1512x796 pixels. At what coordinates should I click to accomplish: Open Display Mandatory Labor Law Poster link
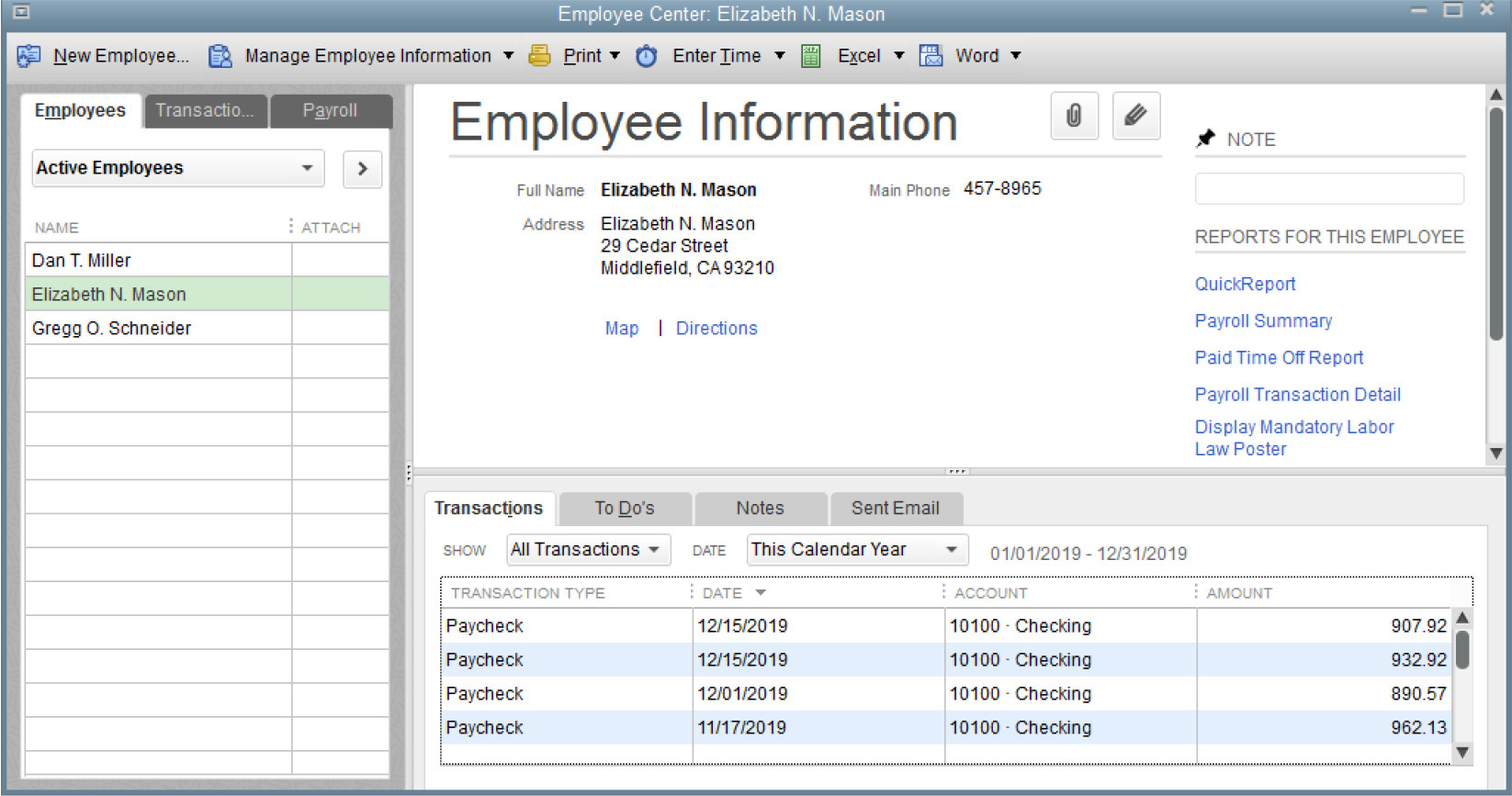(x=1294, y=438)
